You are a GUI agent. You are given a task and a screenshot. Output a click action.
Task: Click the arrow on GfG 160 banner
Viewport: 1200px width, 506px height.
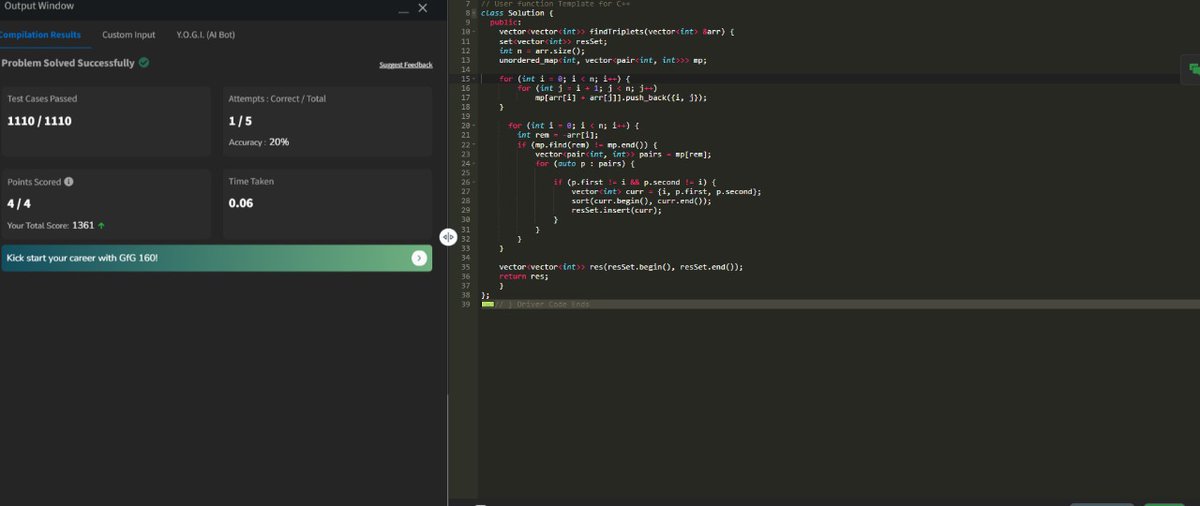coord(419,258)
